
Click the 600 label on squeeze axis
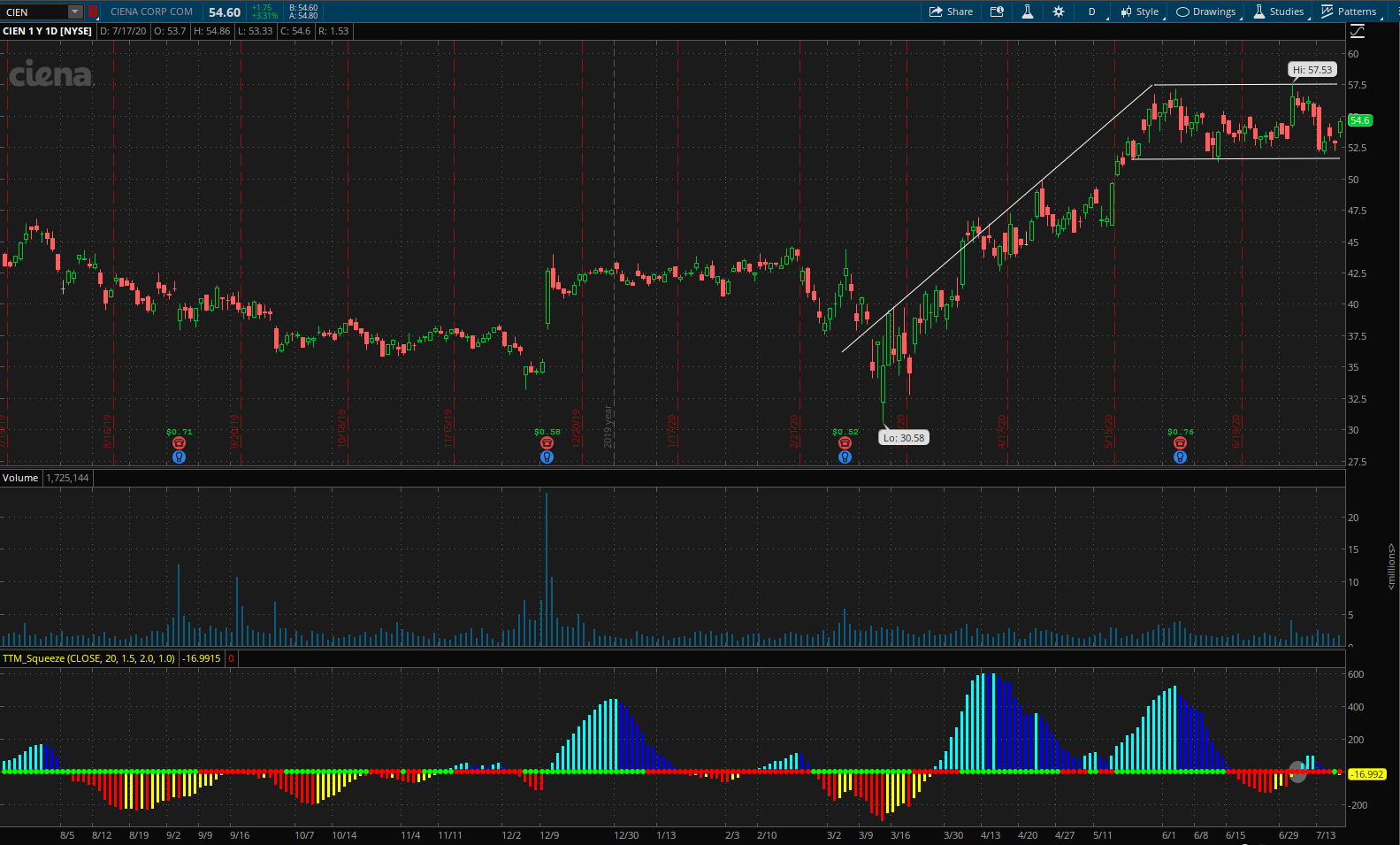(1355, 674)
